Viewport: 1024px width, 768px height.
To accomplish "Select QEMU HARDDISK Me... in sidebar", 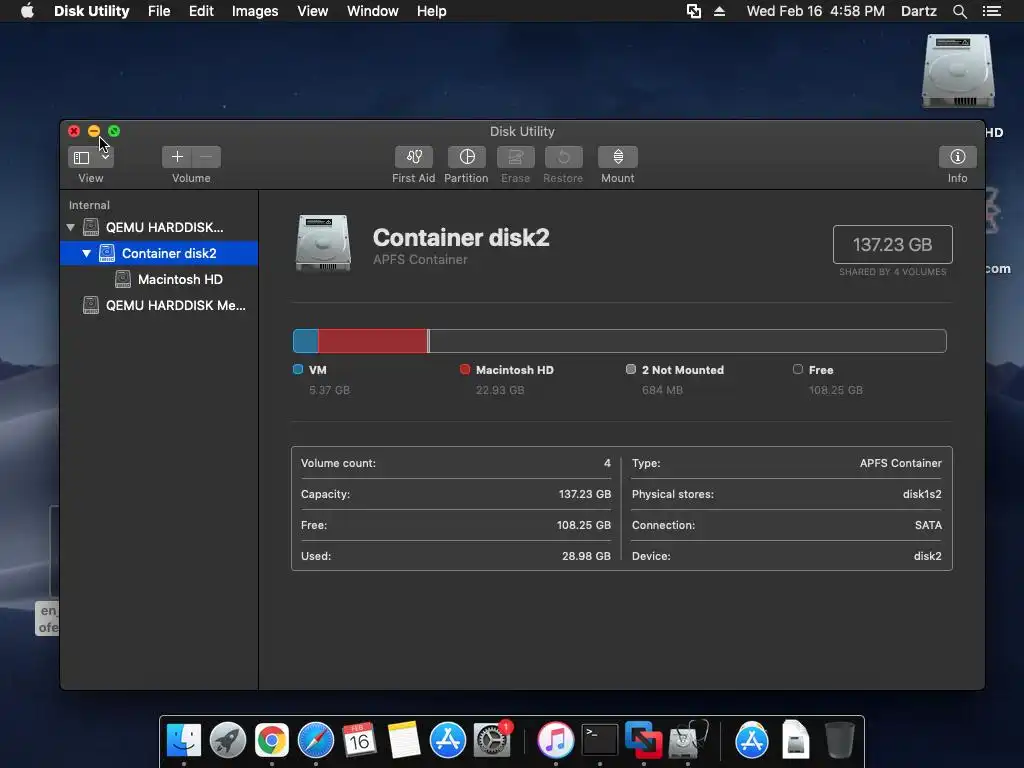I will [159, 305].
